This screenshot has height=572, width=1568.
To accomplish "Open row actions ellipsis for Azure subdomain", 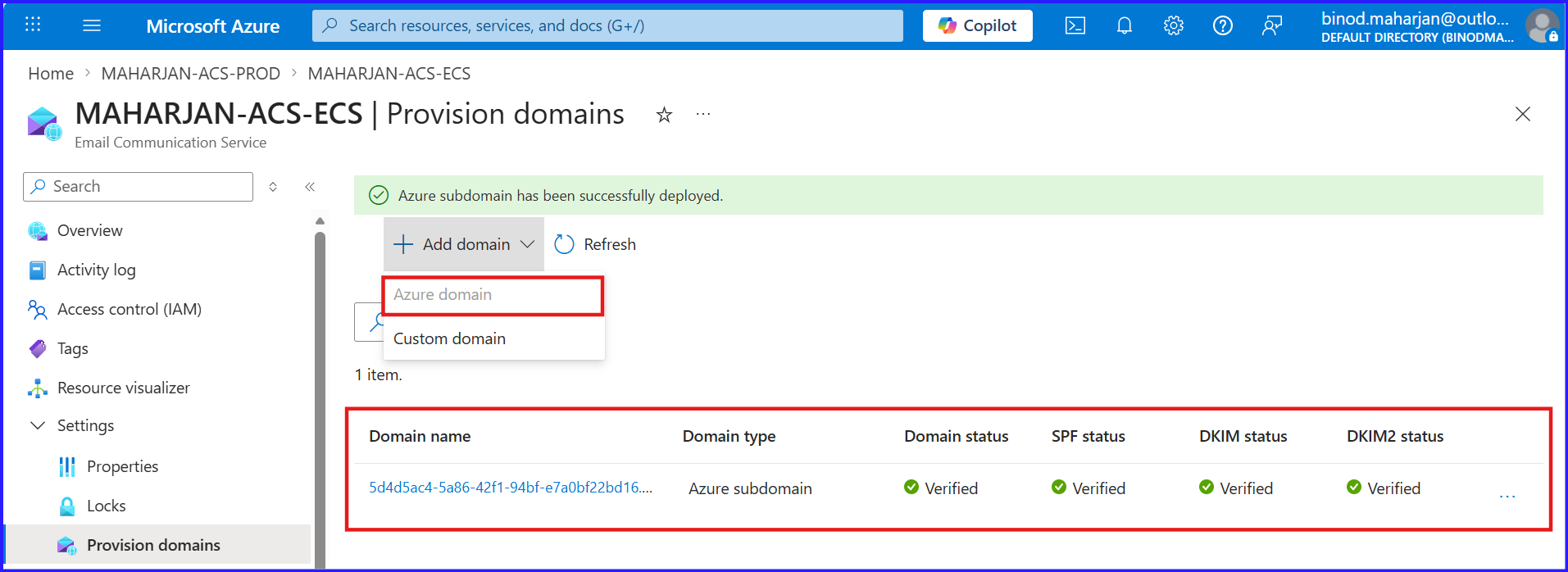I will tap(1507, 496).
